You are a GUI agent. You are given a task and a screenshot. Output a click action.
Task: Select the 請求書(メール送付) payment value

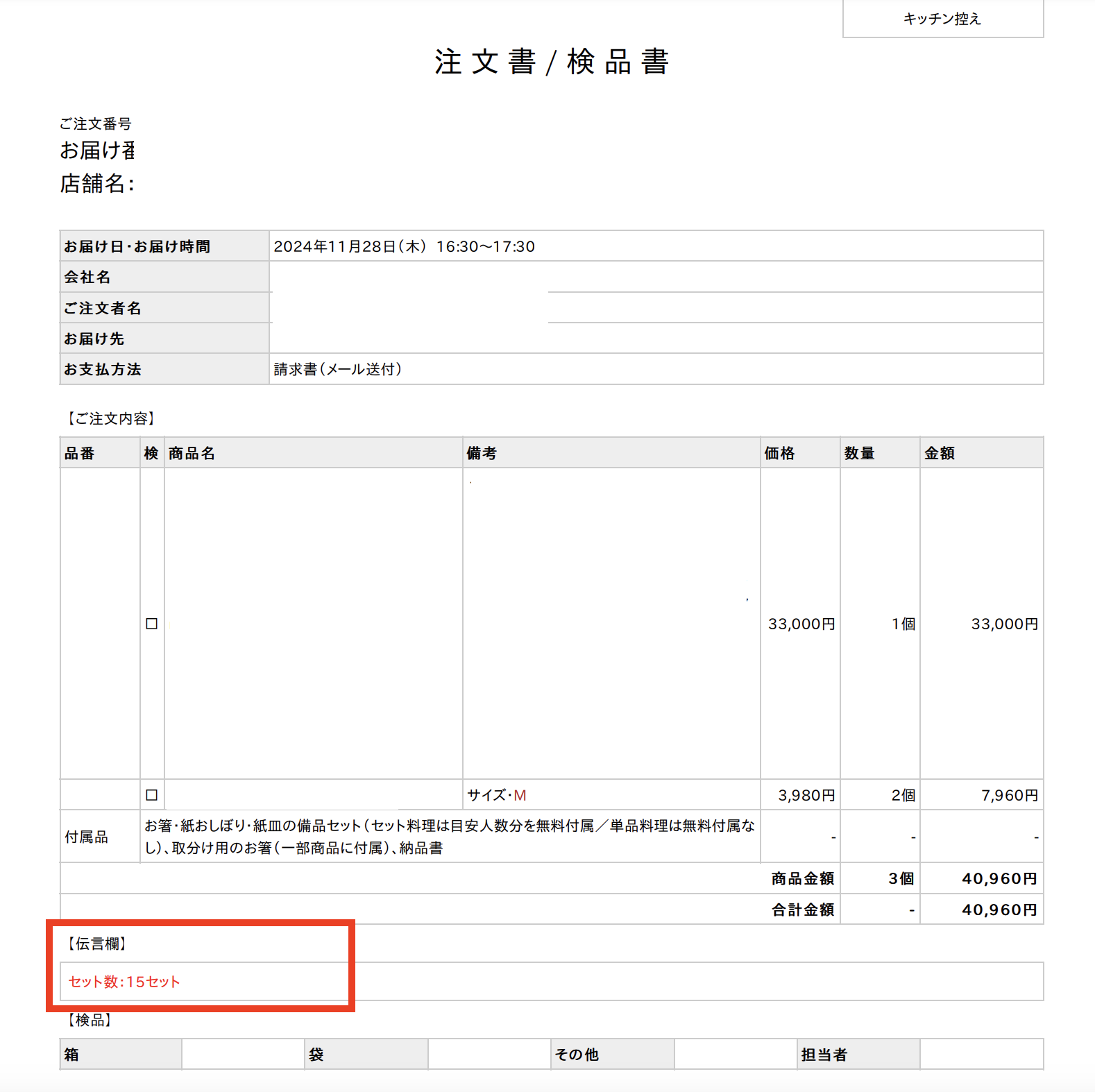pyautogui.click(x=338, y=369)
